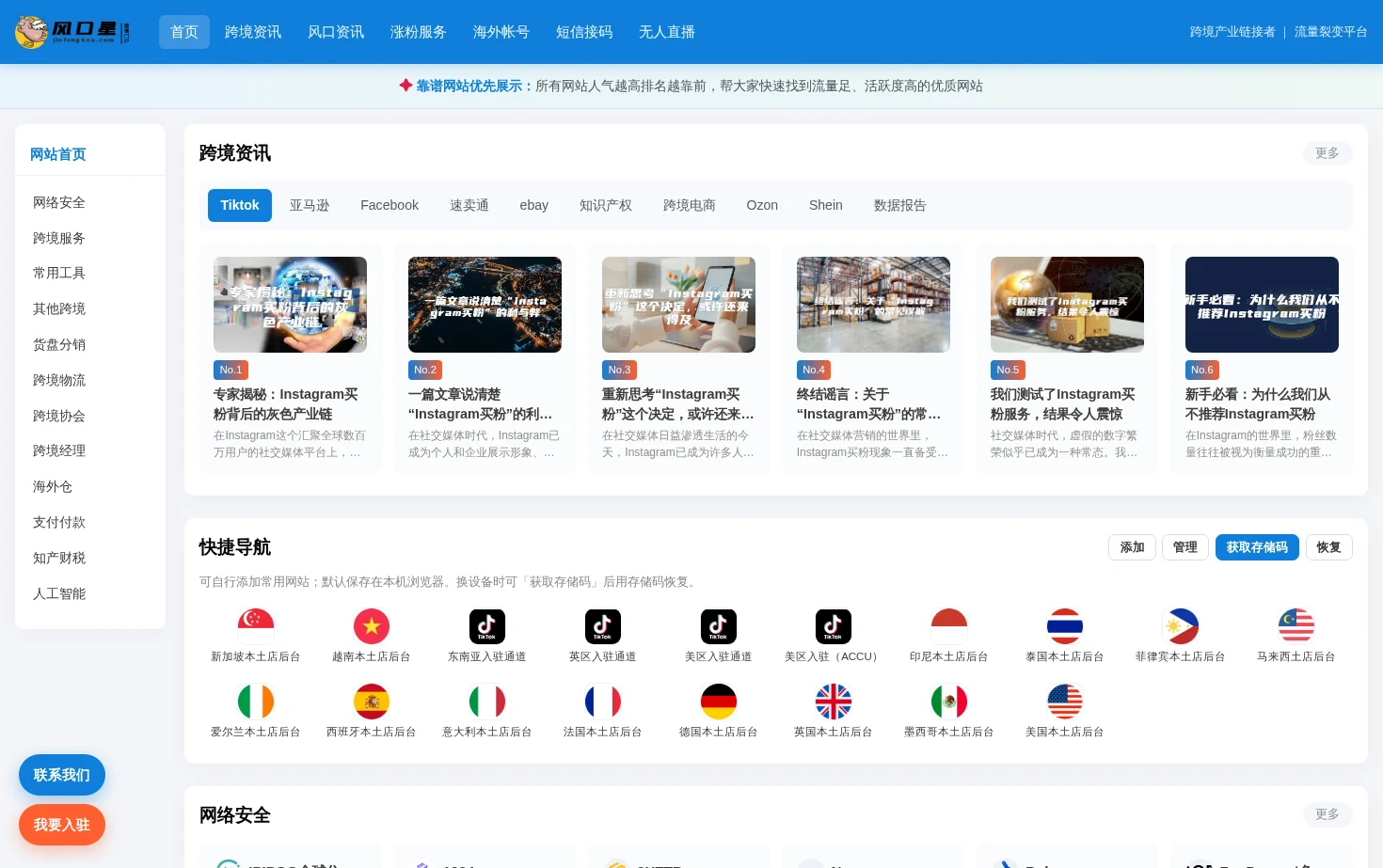The height and width of the screenshot is (868, 1383).
Task: Switch to the 知识产权 news tab
Action: pyautogui.click(x=606, y=205)
